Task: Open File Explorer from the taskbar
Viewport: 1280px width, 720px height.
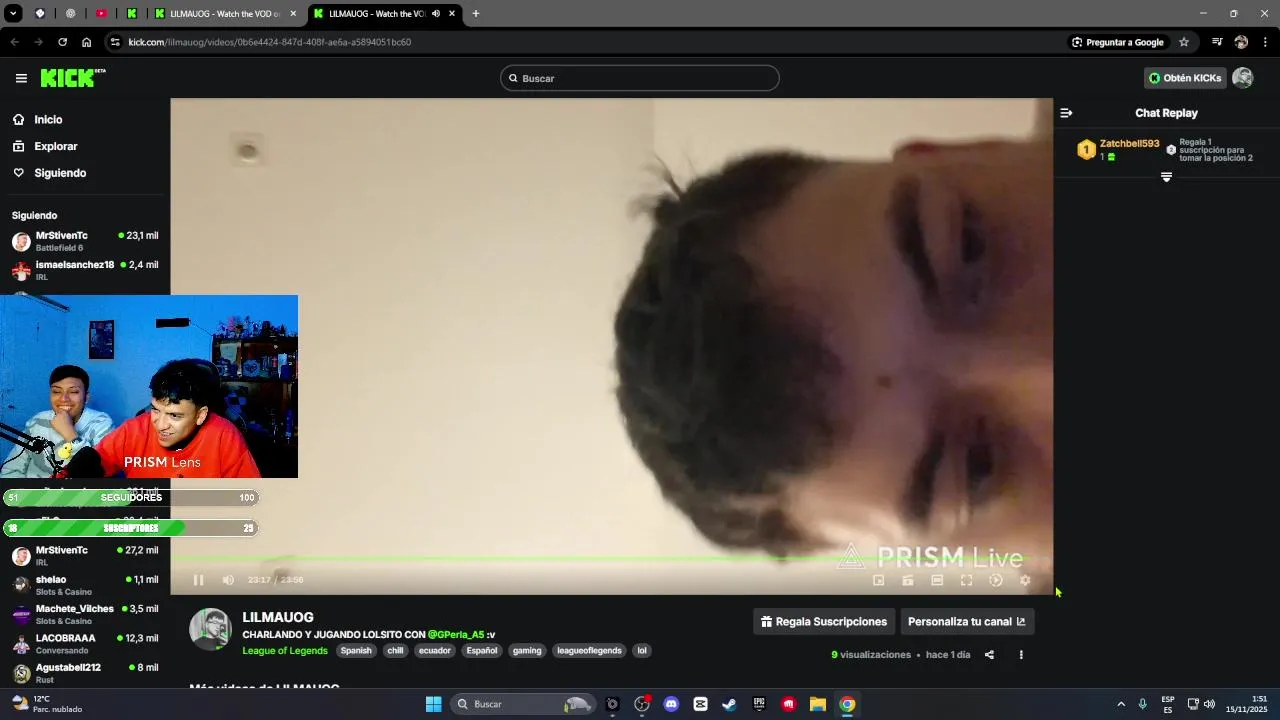Action: tap(817, 704)
